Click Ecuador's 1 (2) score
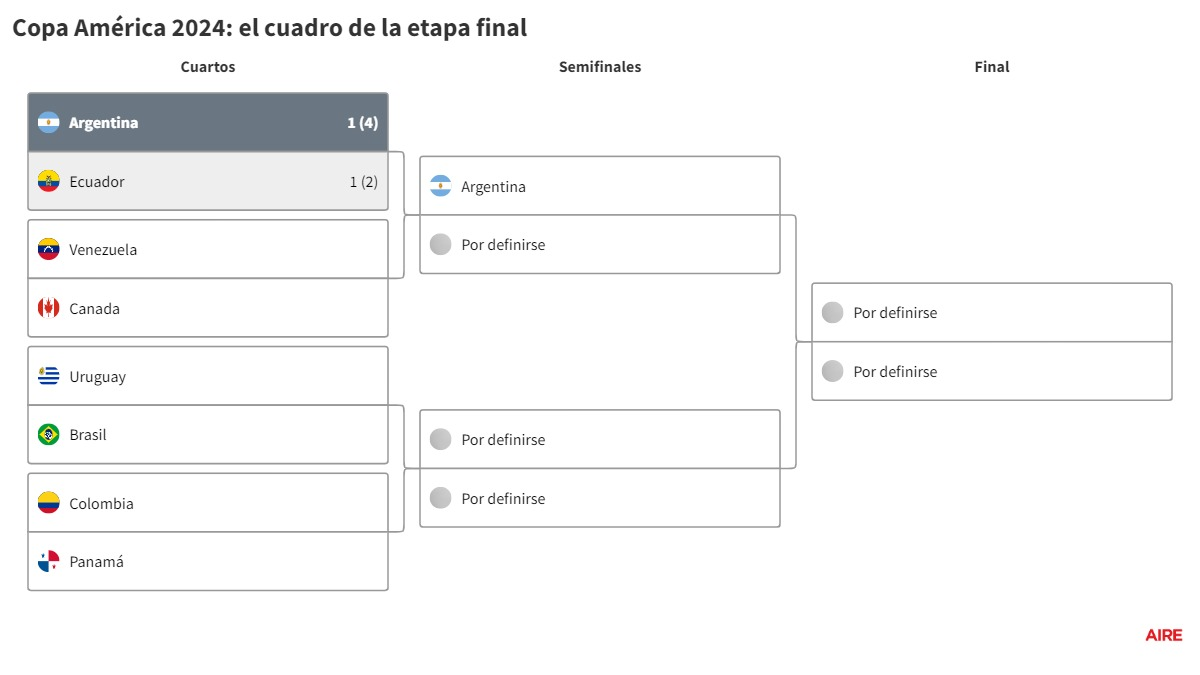Screen dimensions: 1200x675 pos(363,182)
